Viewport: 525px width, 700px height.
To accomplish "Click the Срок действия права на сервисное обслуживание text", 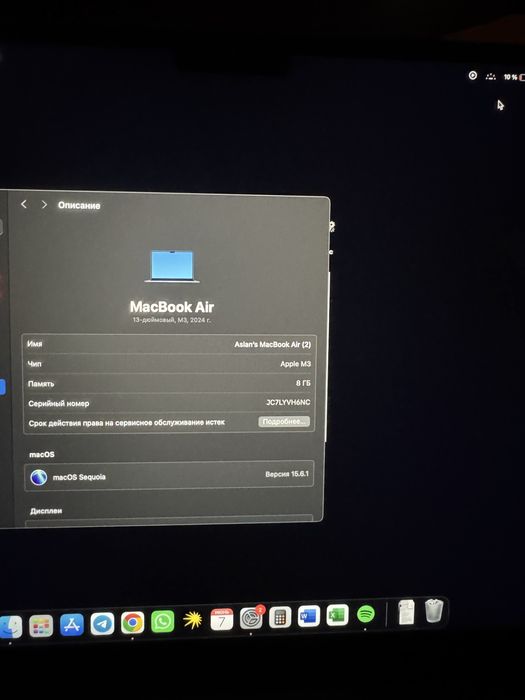I will coord(126,423).
